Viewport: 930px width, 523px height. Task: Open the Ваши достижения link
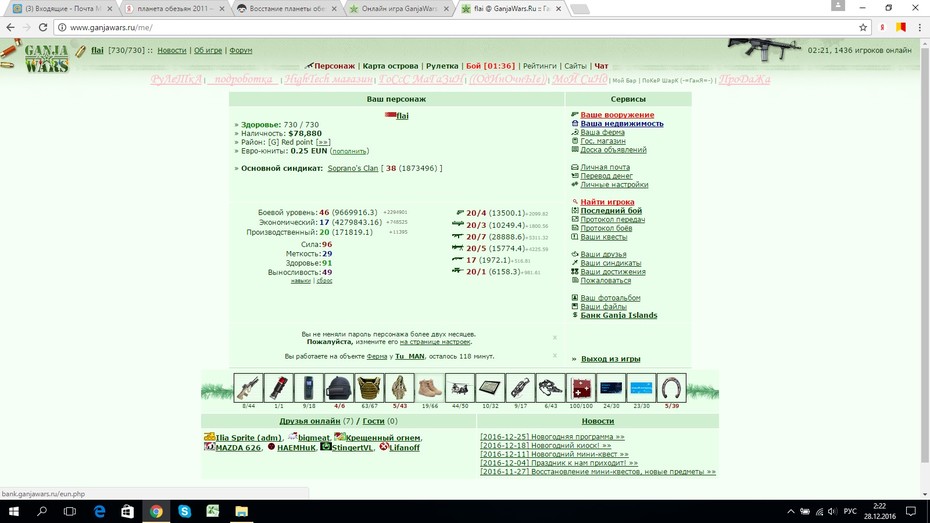tap(613, 272)
